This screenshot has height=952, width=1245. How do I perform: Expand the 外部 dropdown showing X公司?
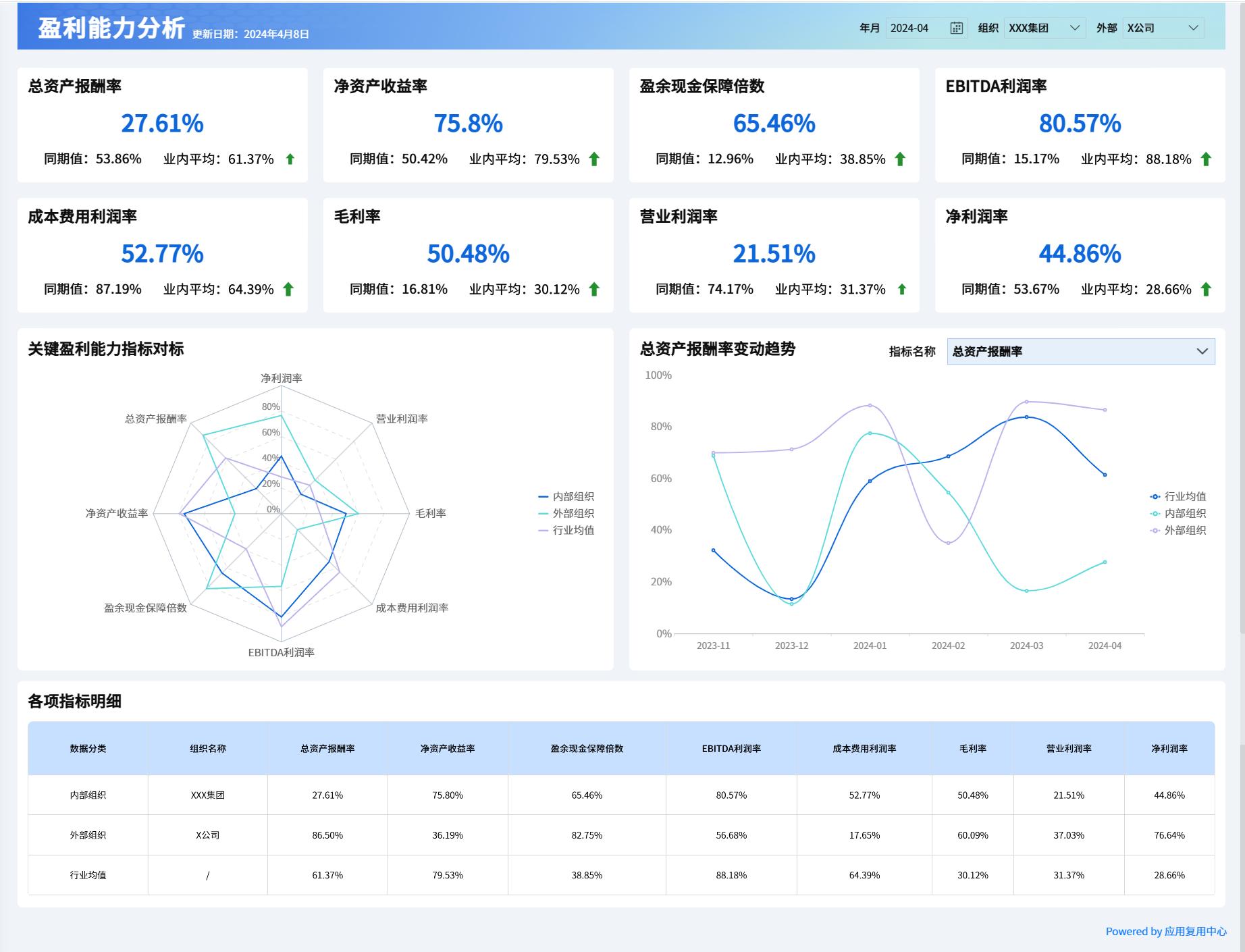(1161, 28)
